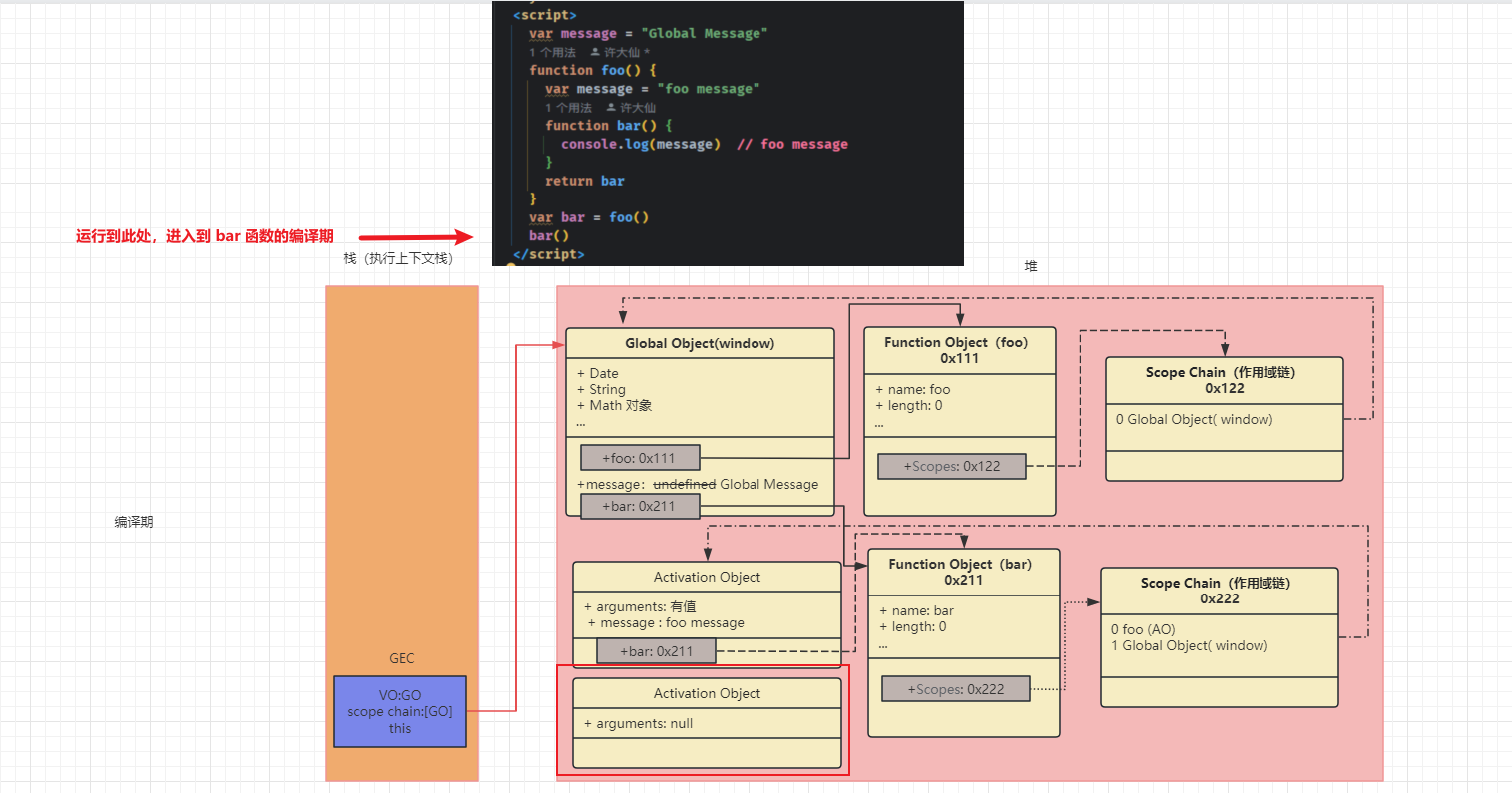
Task: Select the code snippet screenshot image
Action: tap(728, 133)
